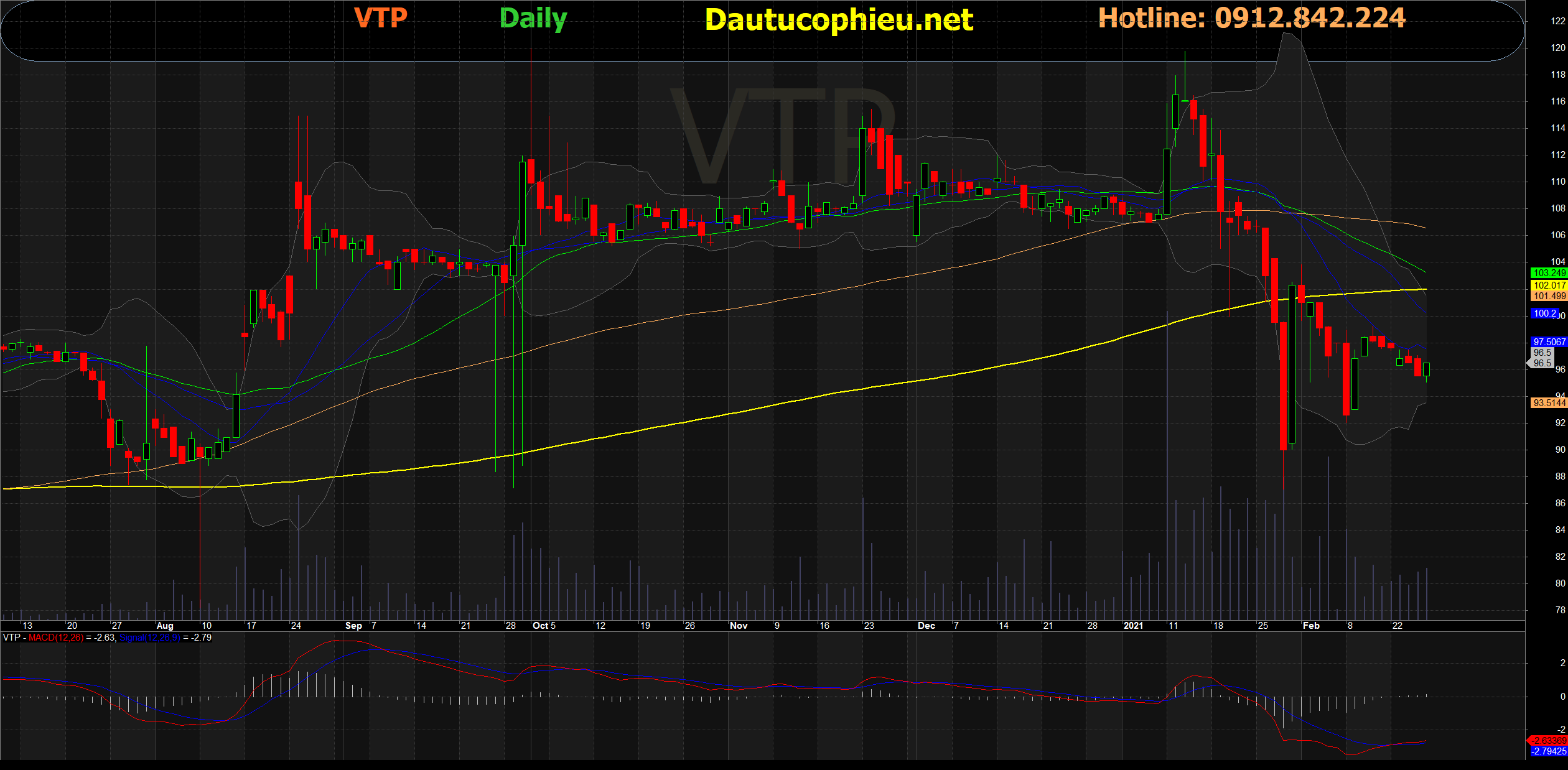Click the blue 97.5067 price label
This screenshot has height=770, width=1568.
click(x=1548, y=342)
